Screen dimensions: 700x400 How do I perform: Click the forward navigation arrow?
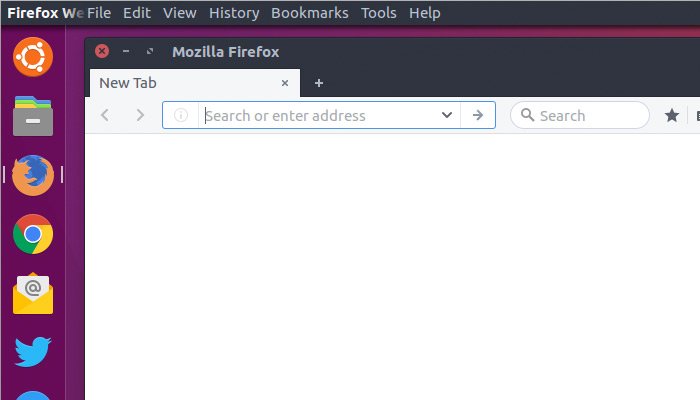[x=140, y=115]
